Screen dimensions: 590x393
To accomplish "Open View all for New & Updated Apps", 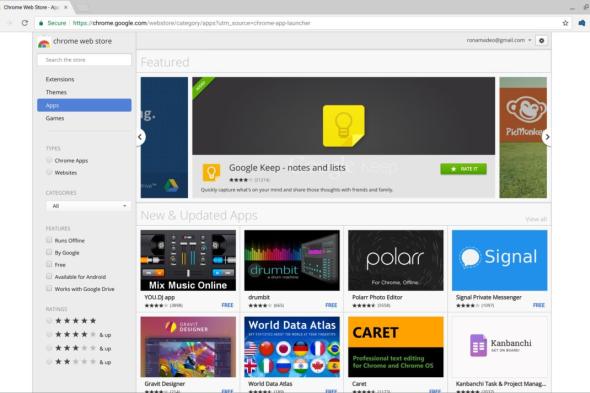I will click(536, 219).
